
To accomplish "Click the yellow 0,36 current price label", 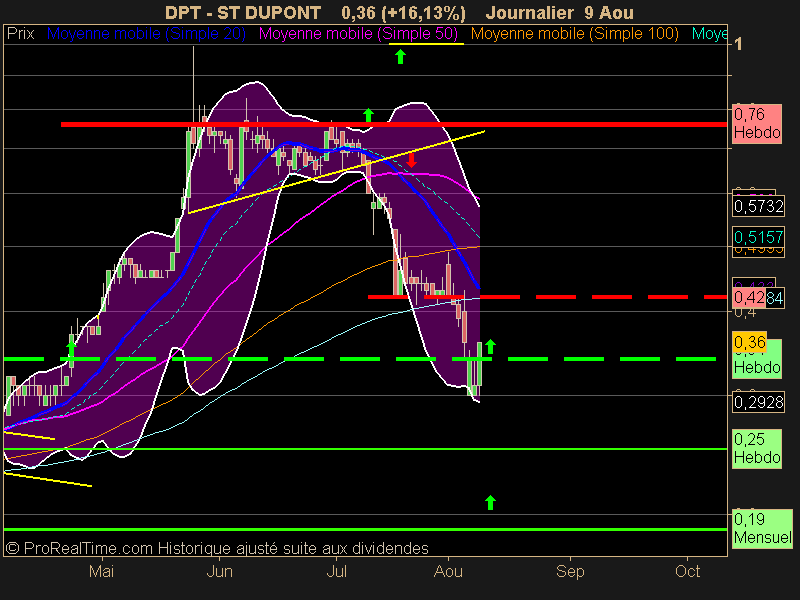I will (749, 342).
